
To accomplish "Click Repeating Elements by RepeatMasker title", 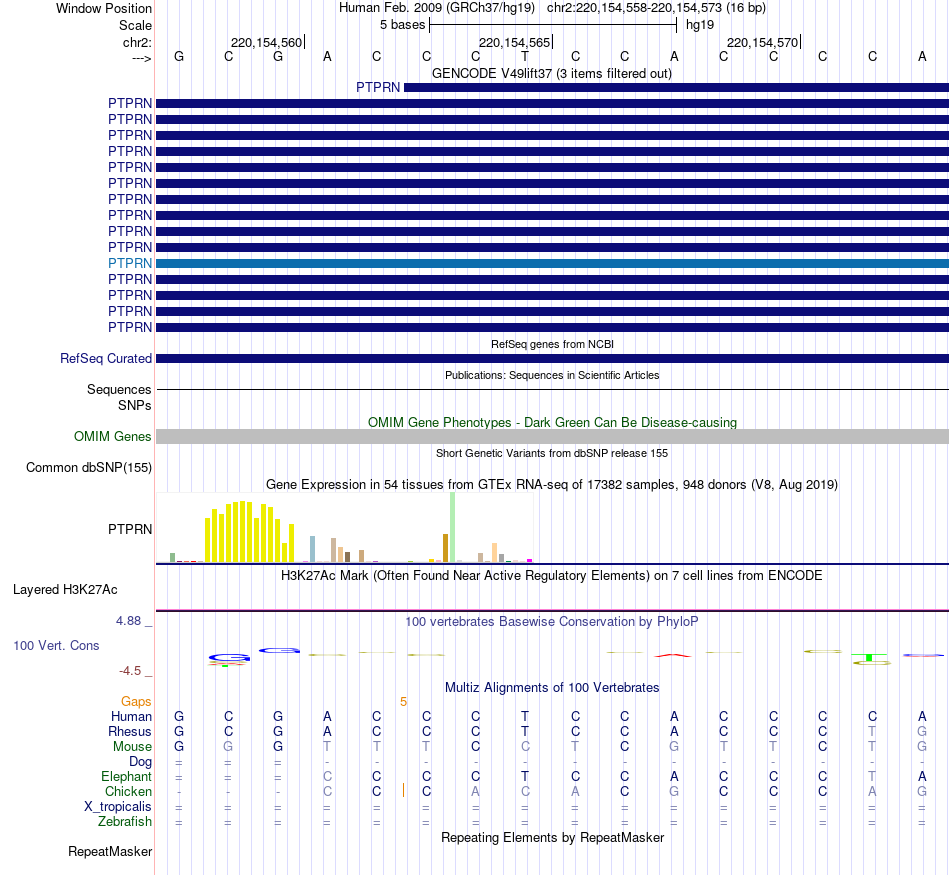I will [552, 837].
